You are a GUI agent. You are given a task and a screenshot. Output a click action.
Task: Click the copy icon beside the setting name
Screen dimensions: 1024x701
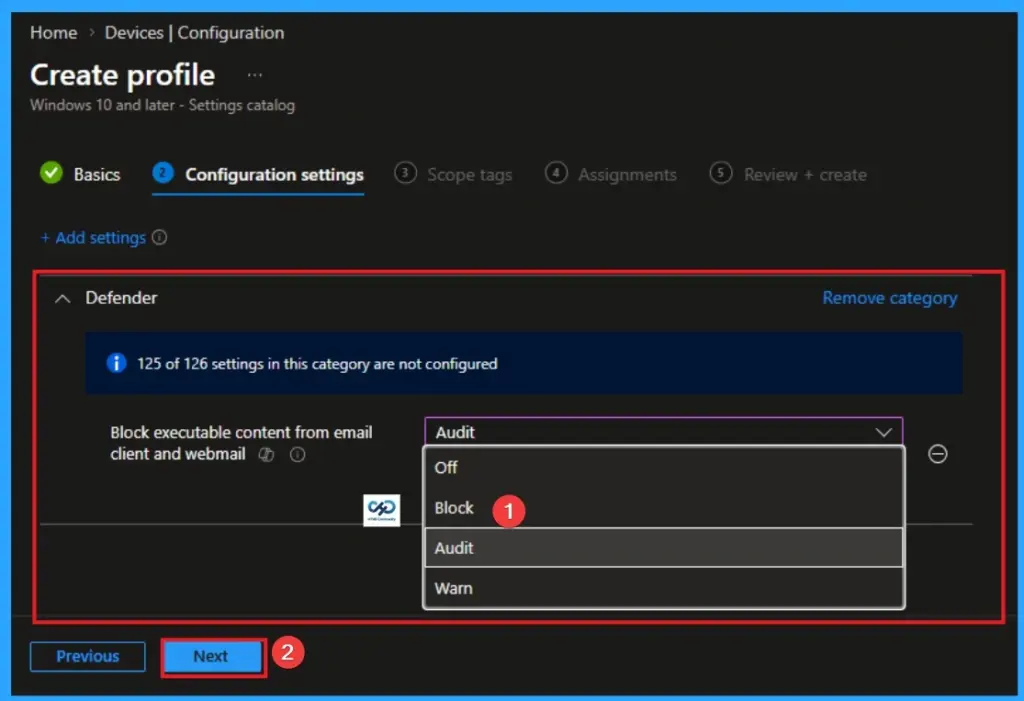[x=266, y=454]
